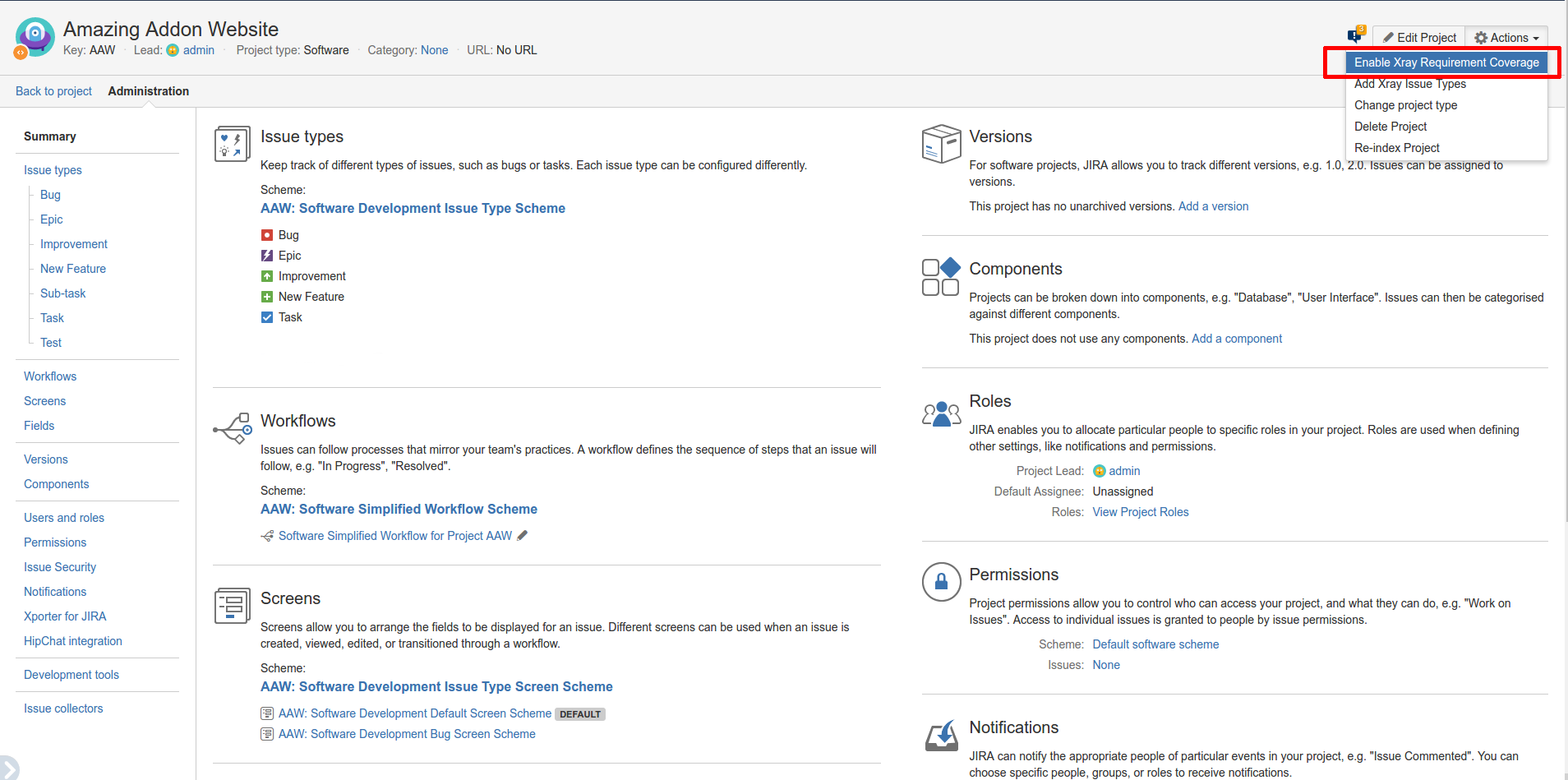Open Issue types in sidebar
Viewport: 1568px width, 780px height.
[53, 170]
